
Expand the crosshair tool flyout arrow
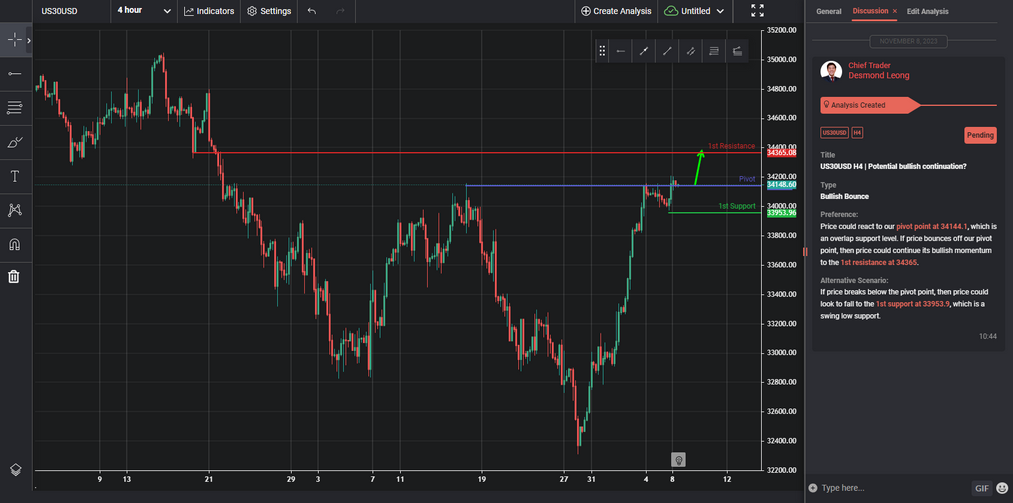click(28, 40)
